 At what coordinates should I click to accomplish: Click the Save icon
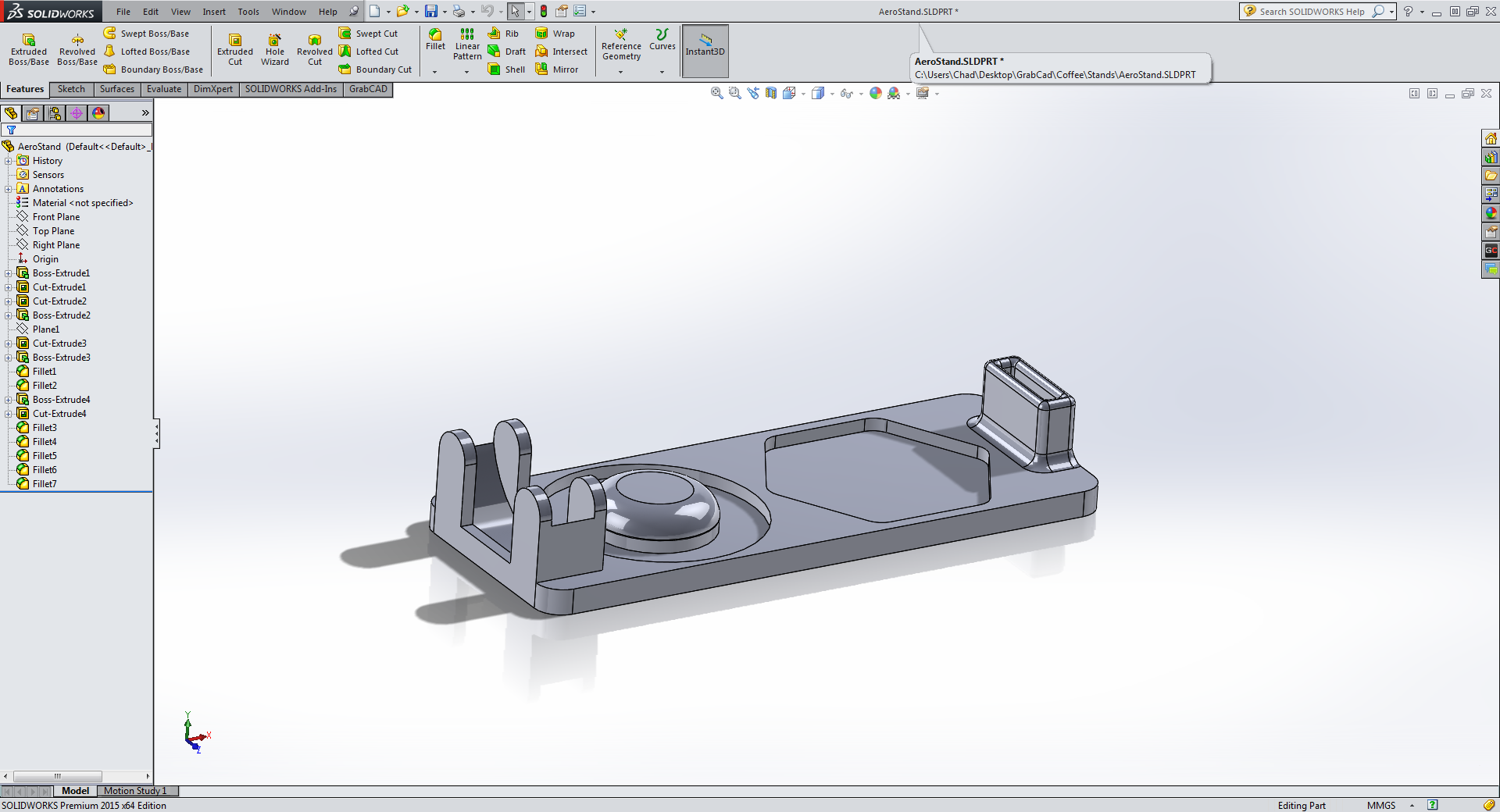point(430,12)
